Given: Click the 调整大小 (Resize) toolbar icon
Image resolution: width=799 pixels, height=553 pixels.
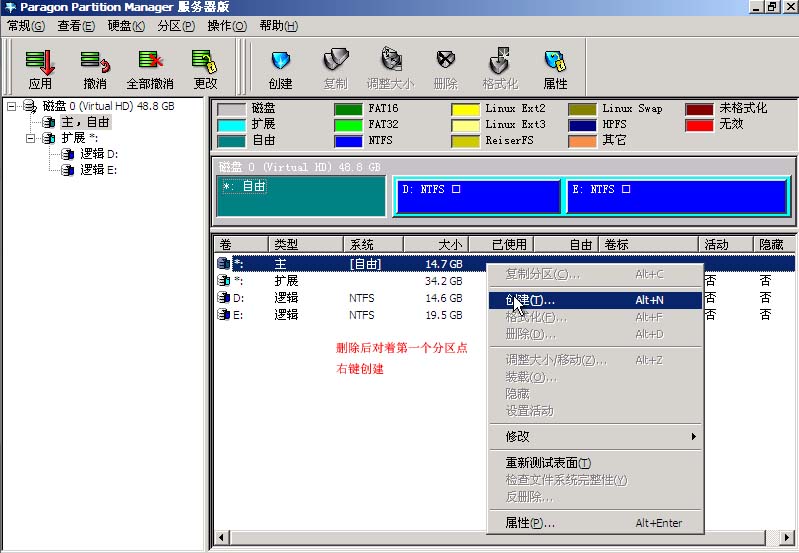Looking at the screenshot, I should (391, 60).
